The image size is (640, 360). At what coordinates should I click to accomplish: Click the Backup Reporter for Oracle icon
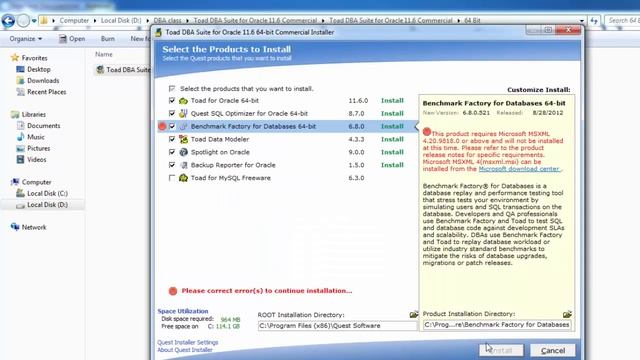coord(183,165)
